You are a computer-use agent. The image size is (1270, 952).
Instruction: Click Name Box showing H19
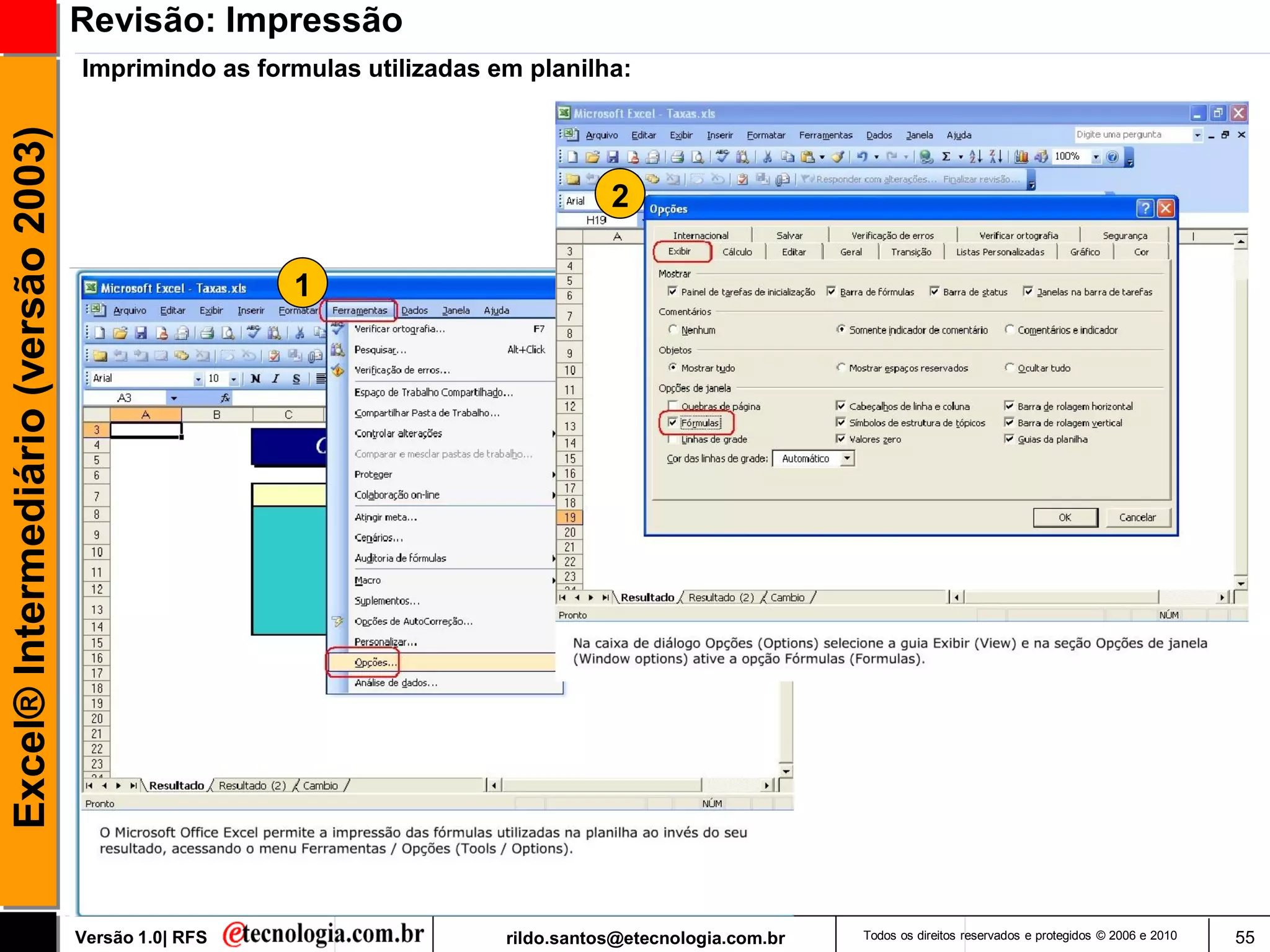pyautogui.click(x=596, y=219)
